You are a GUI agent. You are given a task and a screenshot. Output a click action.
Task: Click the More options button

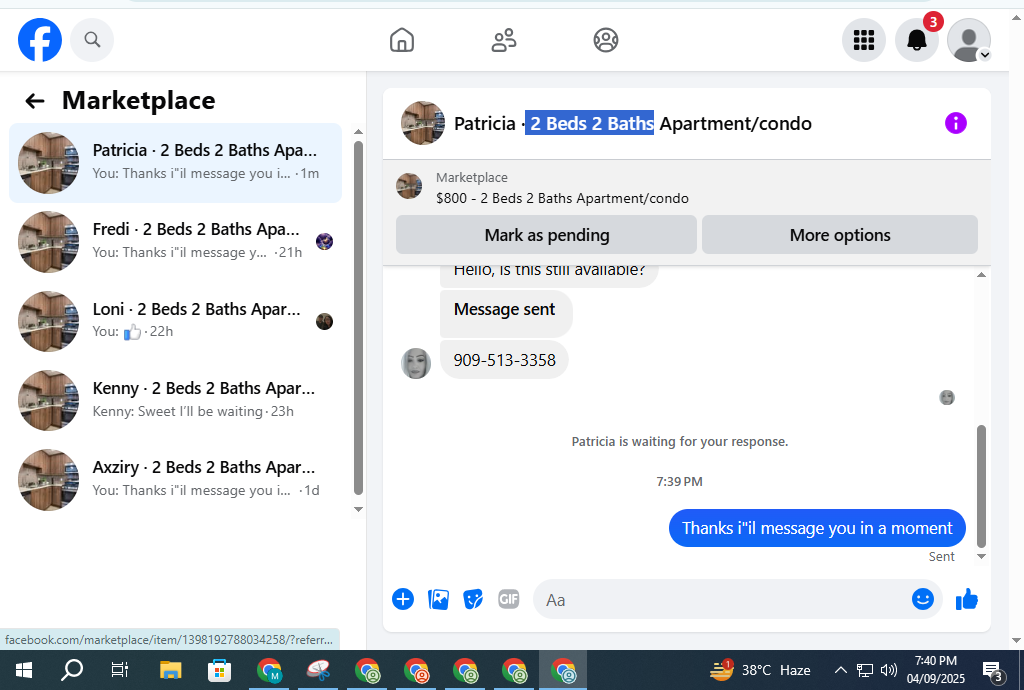click(x=839, y=235)
